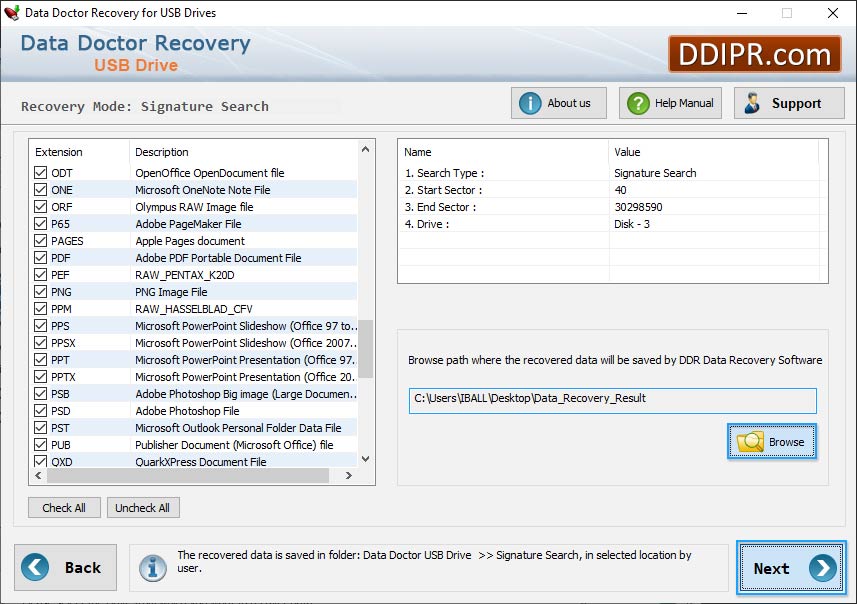Viewport: 857px width, 604px height.
Task: Click the recovery save path field
Action: point(613,401)
